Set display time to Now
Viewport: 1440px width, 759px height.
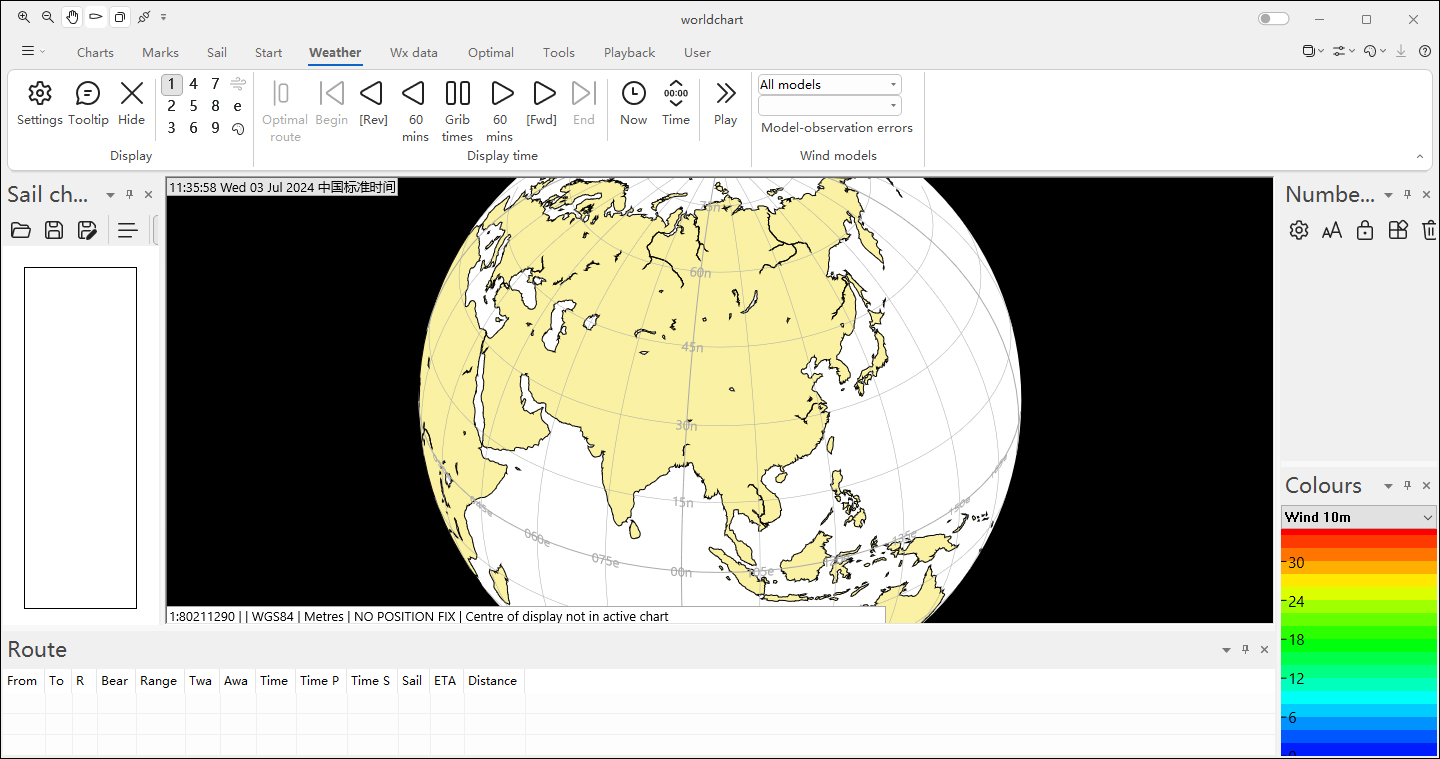click(633, 95)
